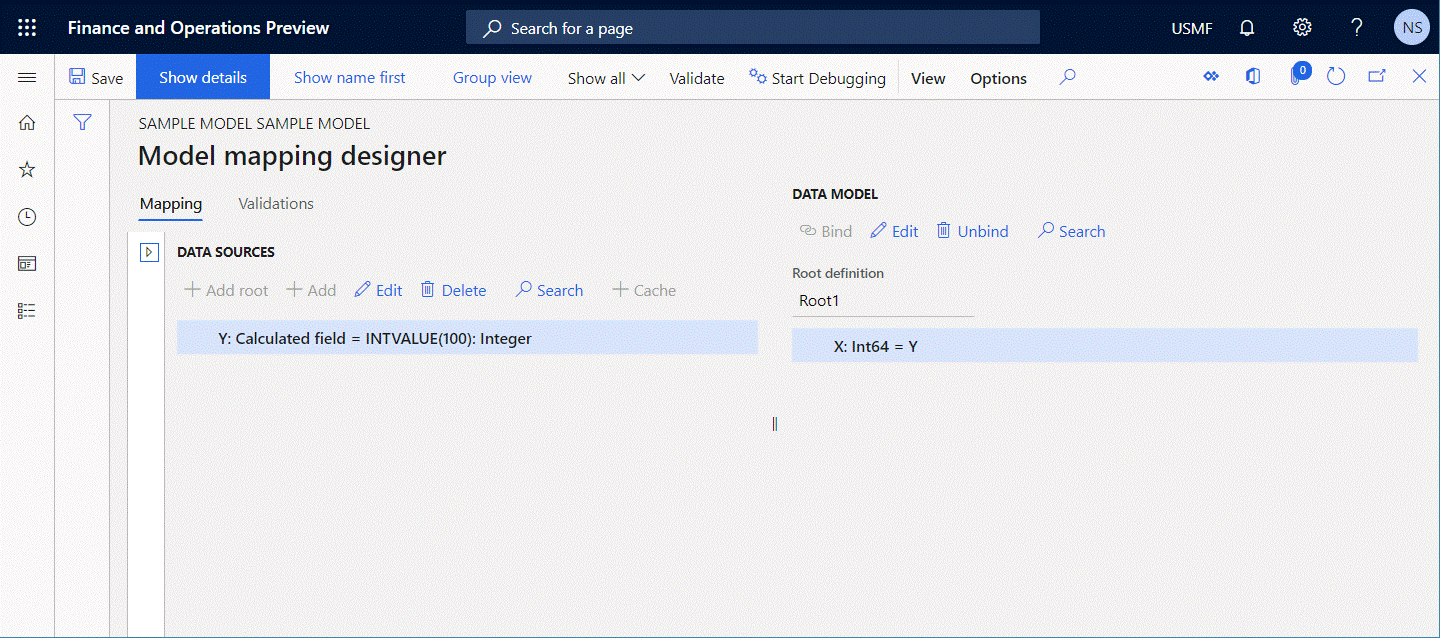Switch to the Validations tab

click(275, 203)
